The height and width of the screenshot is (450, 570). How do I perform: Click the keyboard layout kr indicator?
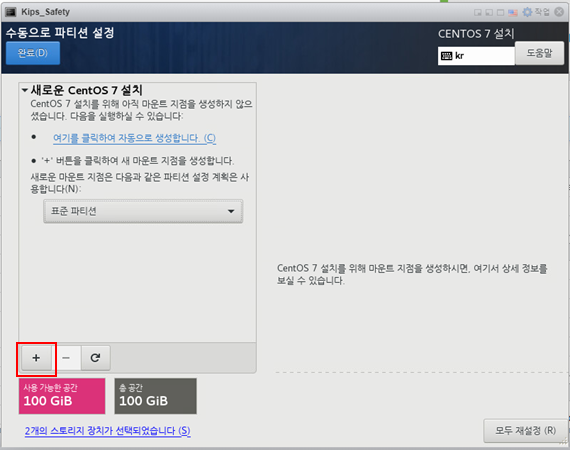(x=476, y=56)
